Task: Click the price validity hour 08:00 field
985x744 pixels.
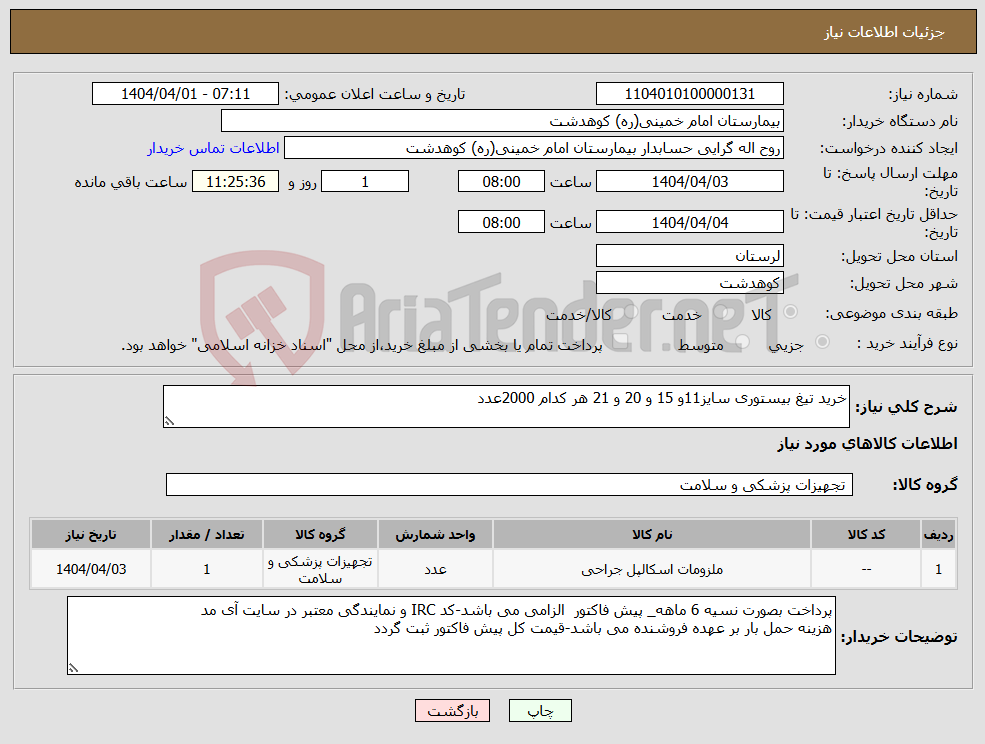Action: coord(501,222)
